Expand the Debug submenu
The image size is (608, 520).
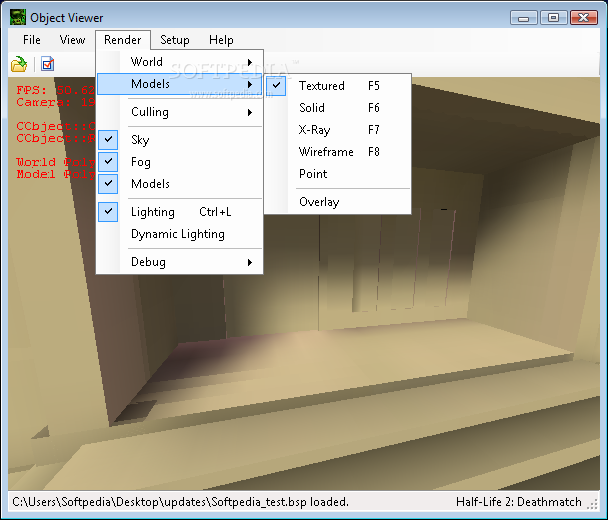click(x=180, y=262)
